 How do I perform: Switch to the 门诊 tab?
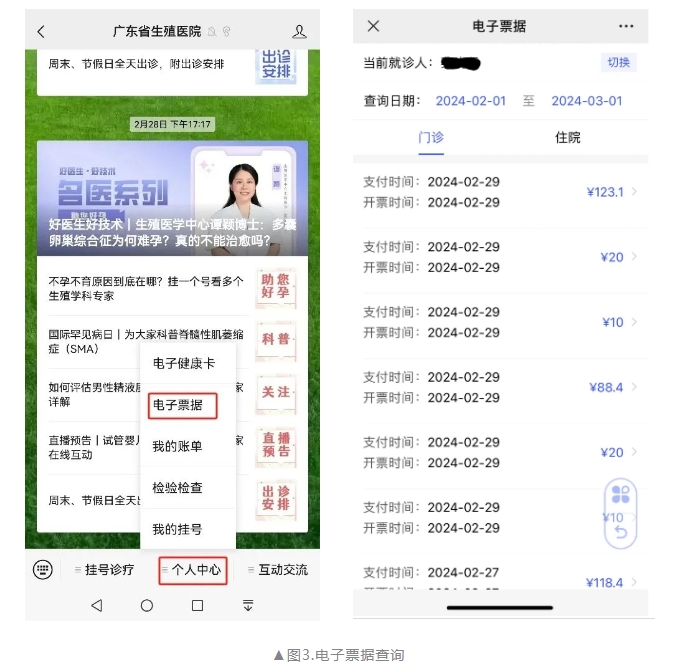point(431,138)
